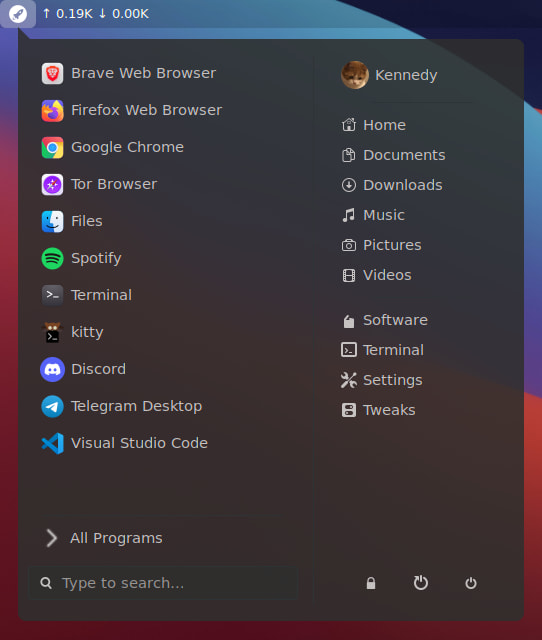Click the Home house icon
542x640 pixels.
[x=349, y=125]
